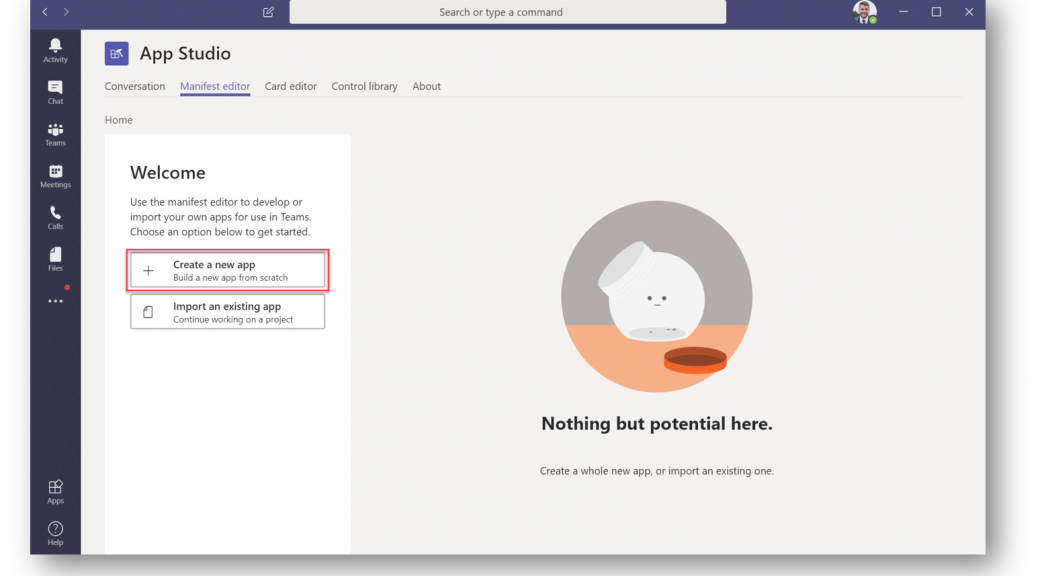This screenshot has width=1038, height=576.
Task: Click the tilted jar illustration
Action: click(x=652, y=291)
